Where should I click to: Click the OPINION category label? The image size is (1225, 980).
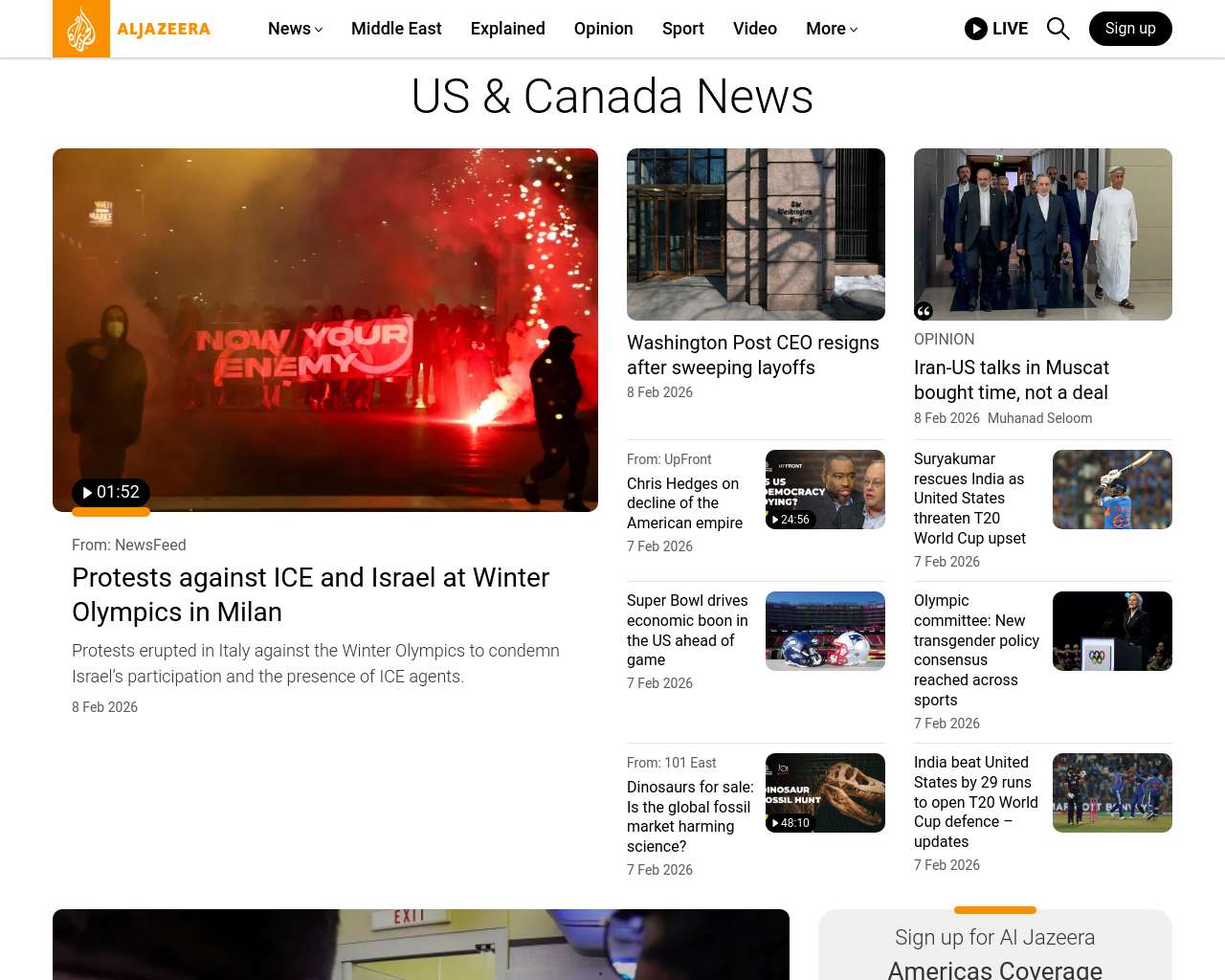click(x=945, y=339)
